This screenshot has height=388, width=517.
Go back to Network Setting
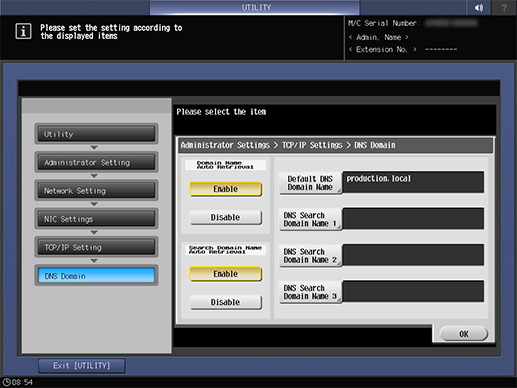pos(96,191)
